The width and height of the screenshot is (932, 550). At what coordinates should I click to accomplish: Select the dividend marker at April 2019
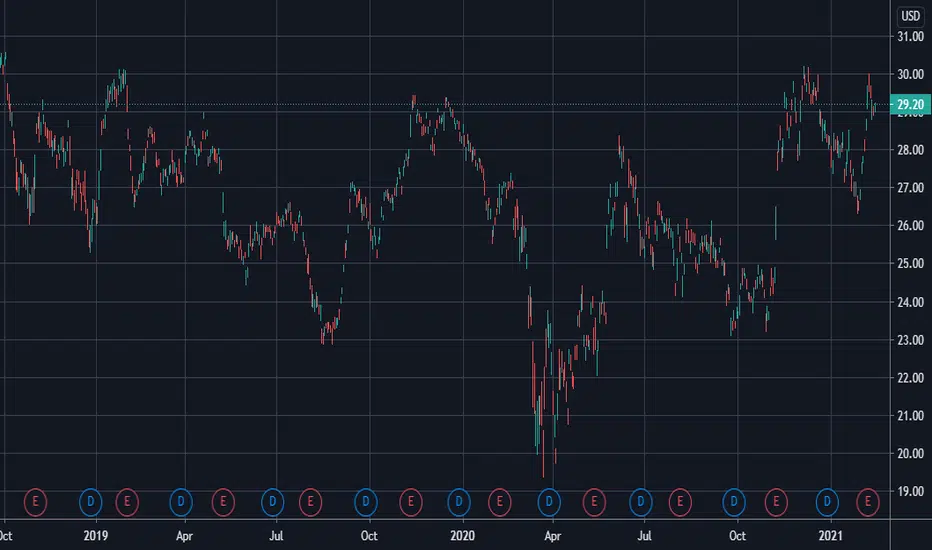click(181, 502)
